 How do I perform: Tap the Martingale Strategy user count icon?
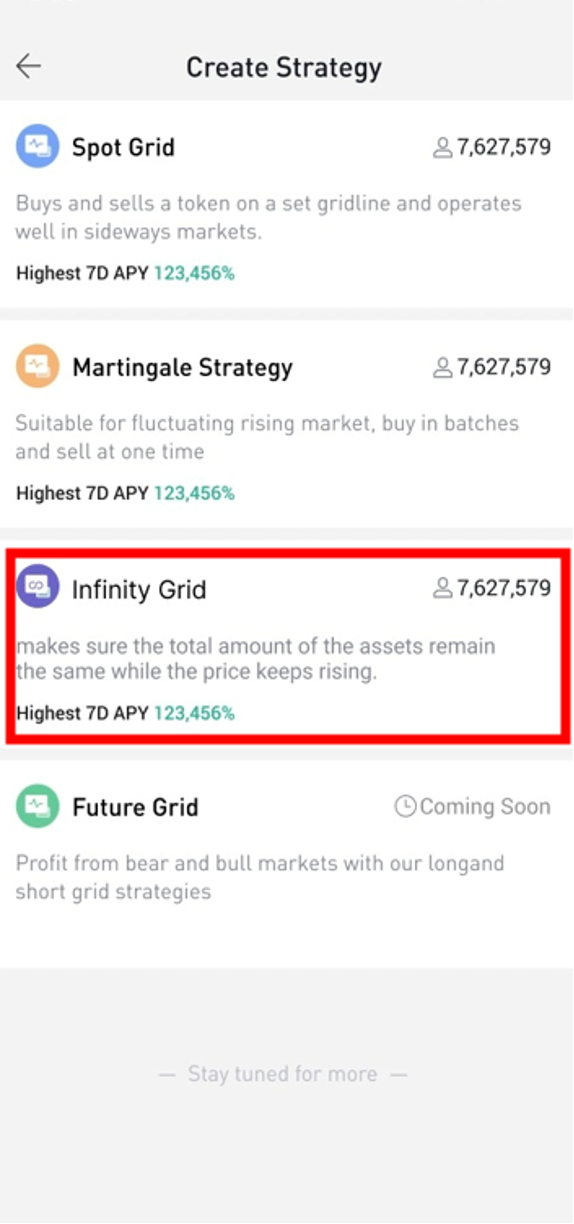coord(442,368)
